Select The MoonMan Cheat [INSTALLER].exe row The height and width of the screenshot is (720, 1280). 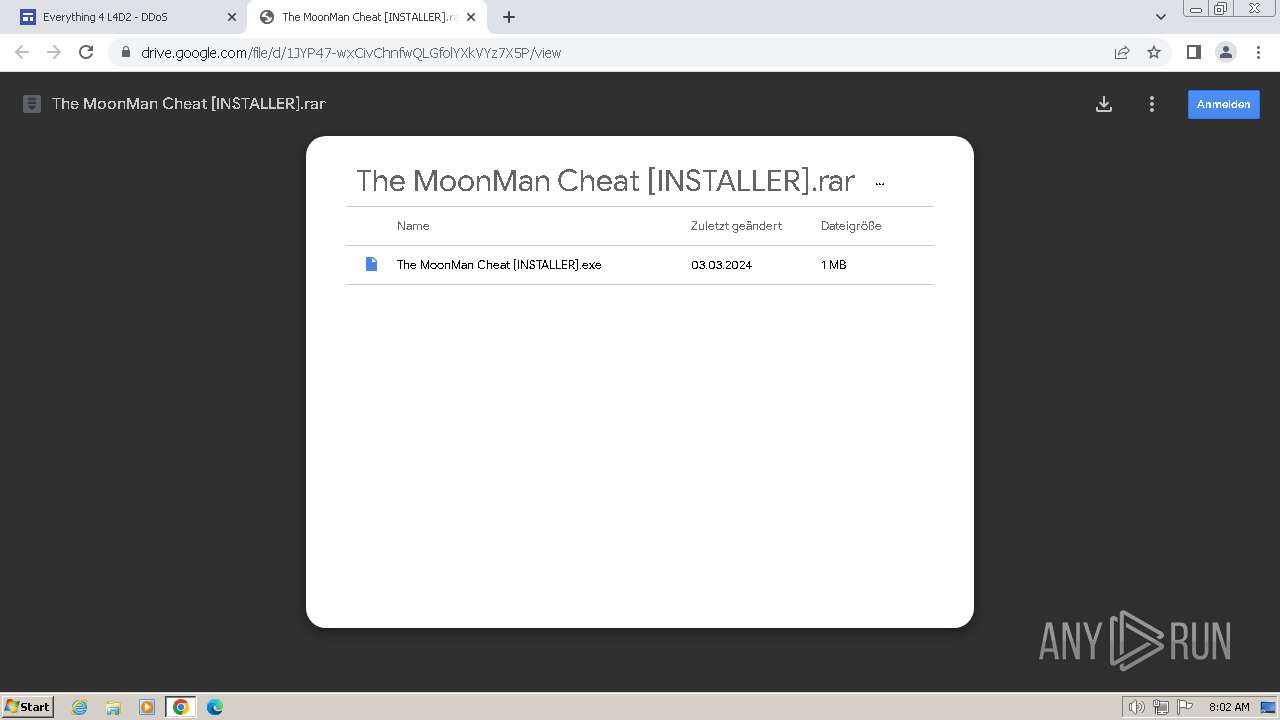[640, 265]
